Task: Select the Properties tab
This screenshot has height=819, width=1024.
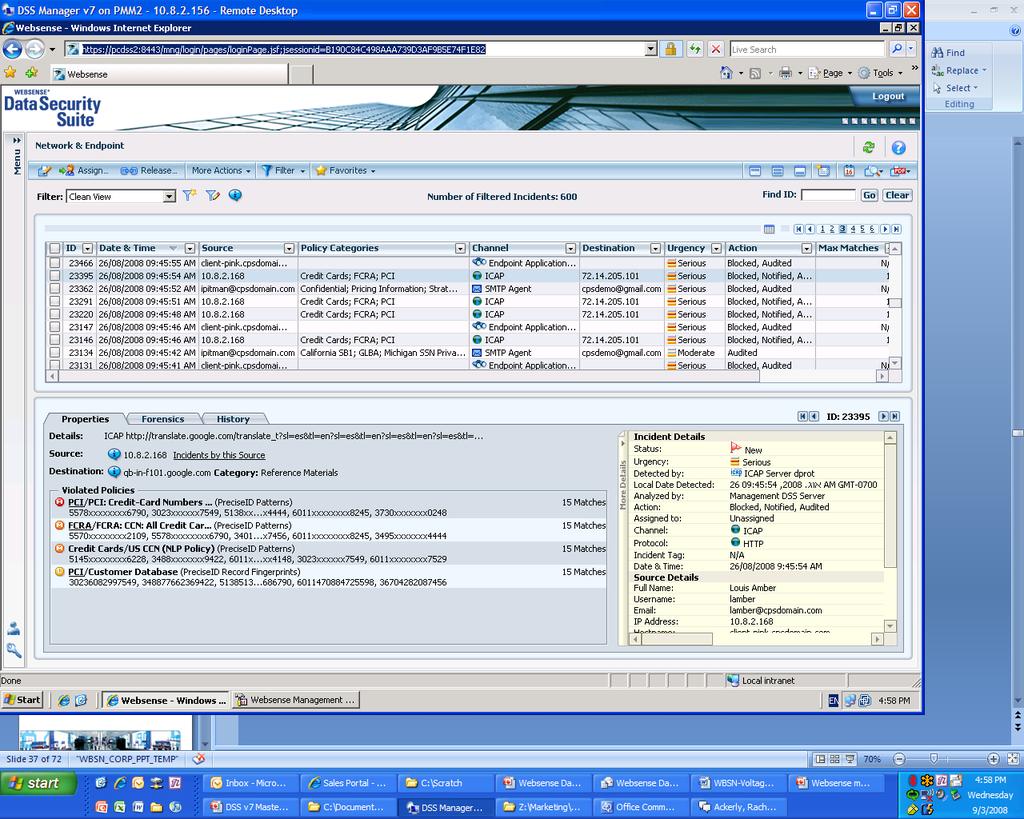Action: tap(85, 419)
